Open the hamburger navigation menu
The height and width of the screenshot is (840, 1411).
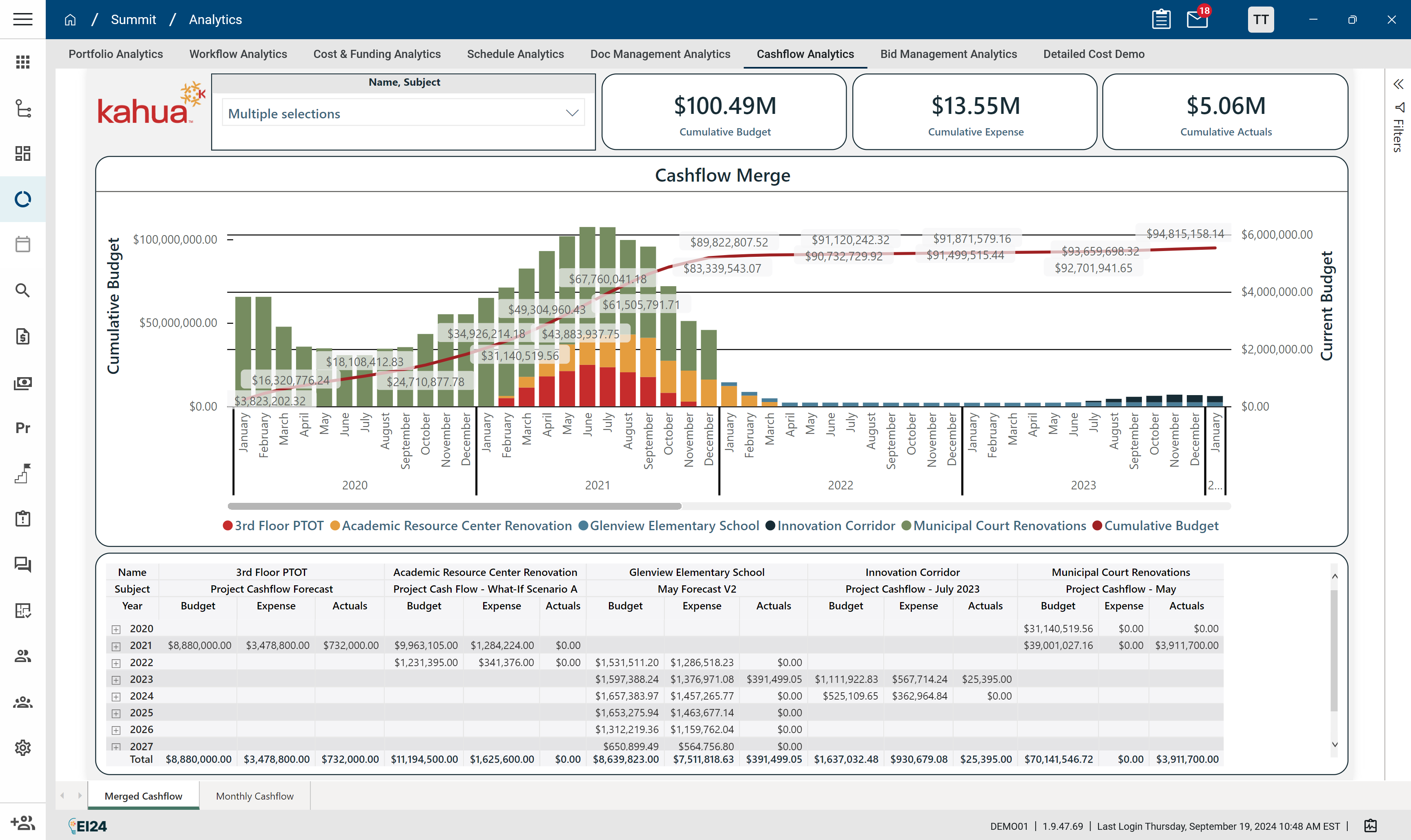(22, 19)
